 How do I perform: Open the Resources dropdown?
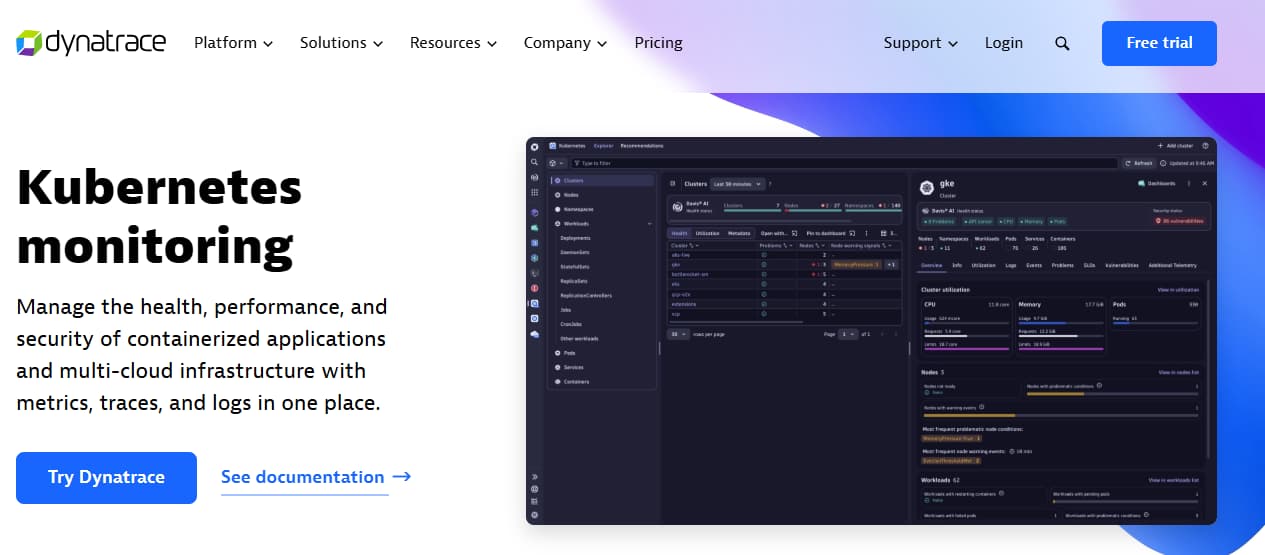click(453, 43)
